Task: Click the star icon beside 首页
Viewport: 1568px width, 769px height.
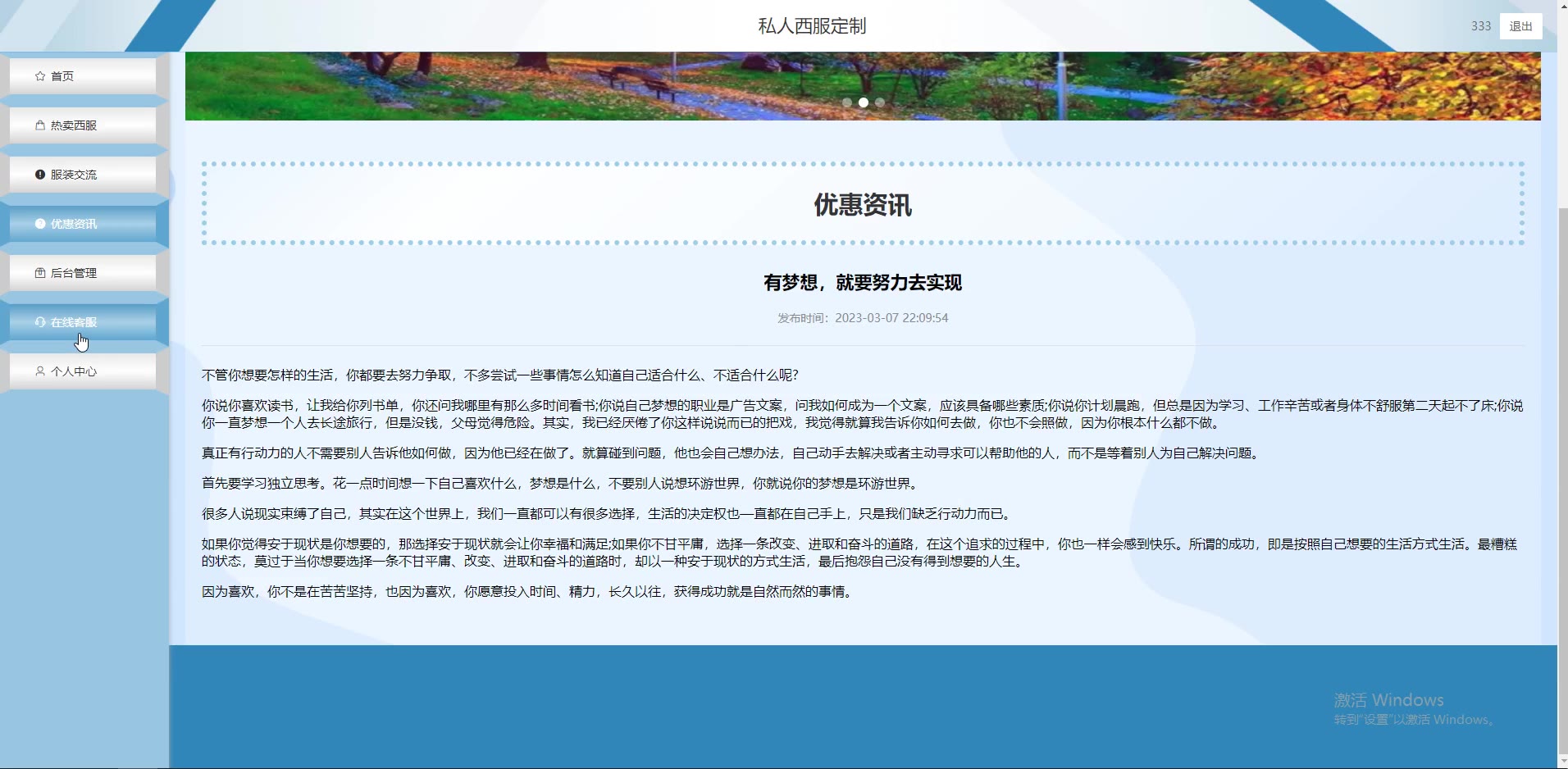Action: coord(40,76)
